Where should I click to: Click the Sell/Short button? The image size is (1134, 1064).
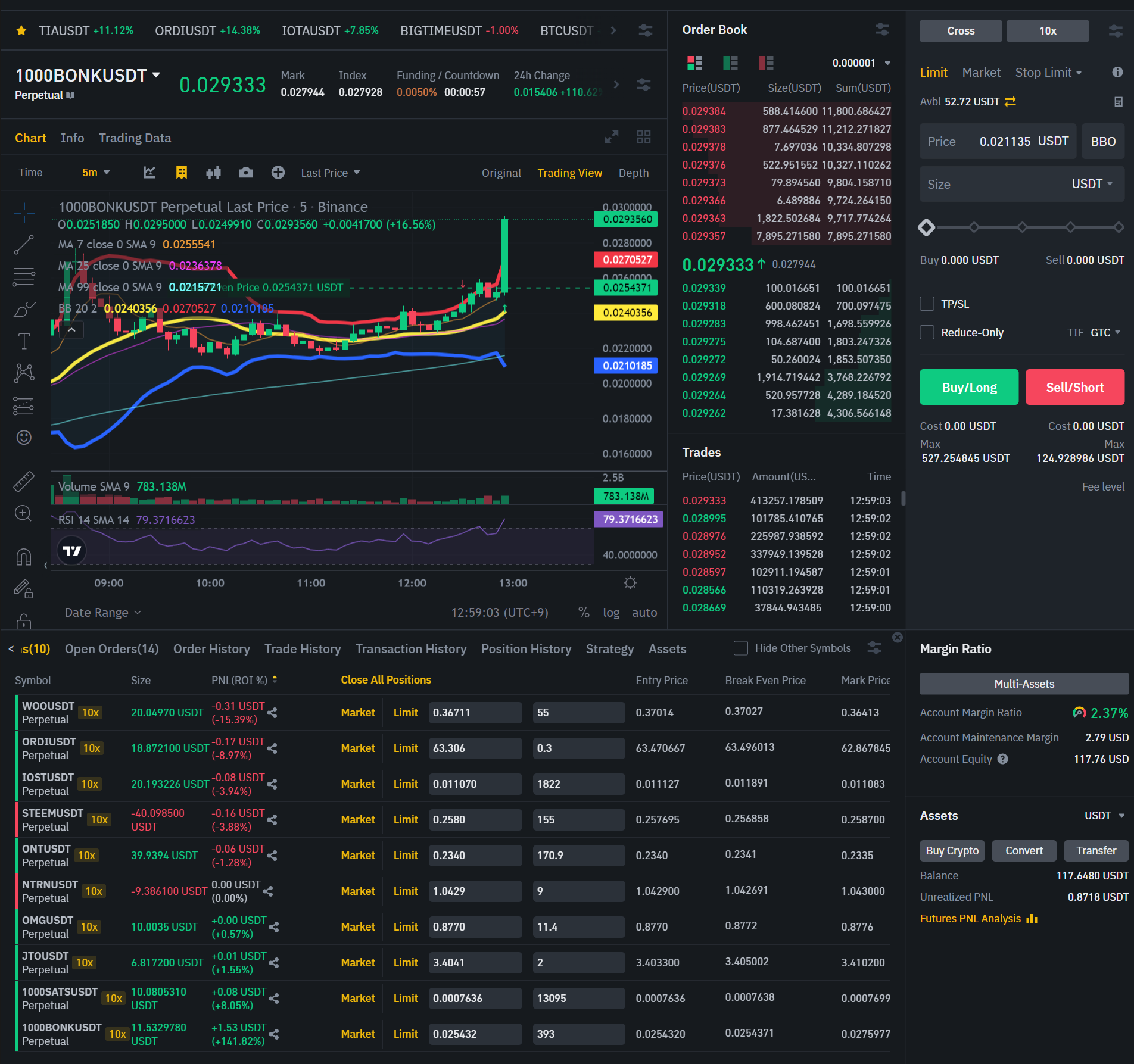tap(1075, 387)
